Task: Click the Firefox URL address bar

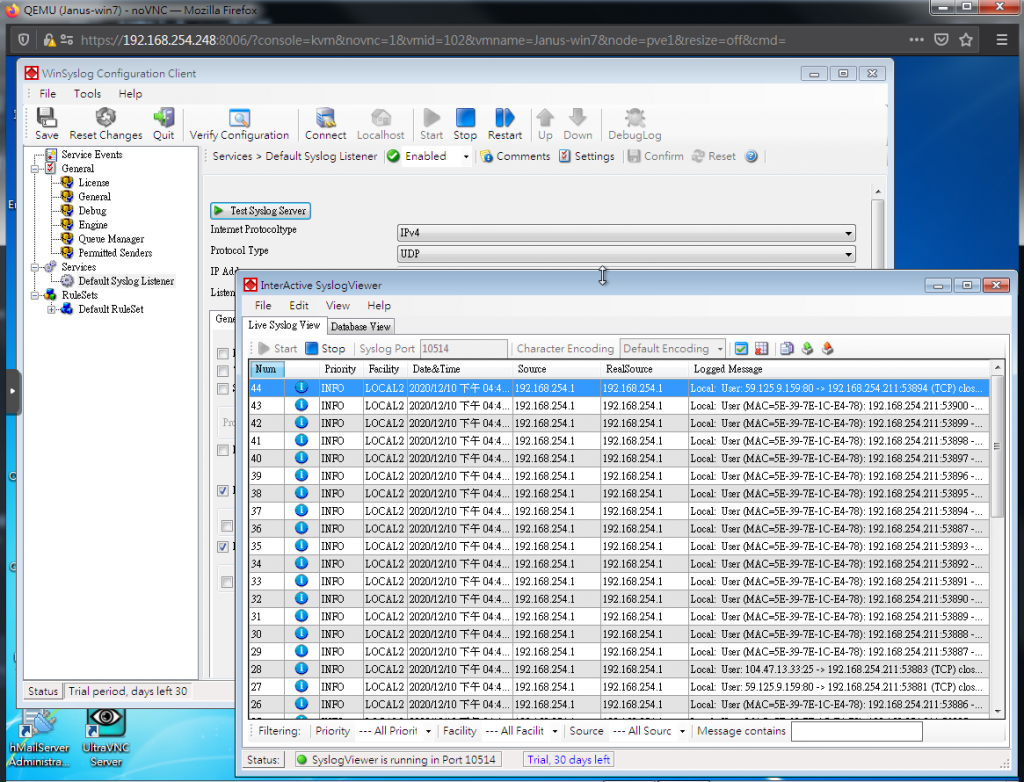Action: [x=431, y=40]
